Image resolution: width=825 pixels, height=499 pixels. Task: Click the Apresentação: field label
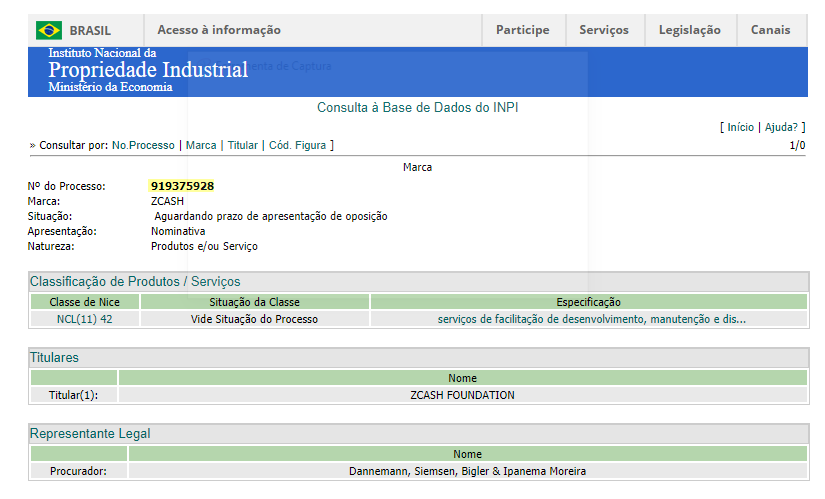pos(62,231)
